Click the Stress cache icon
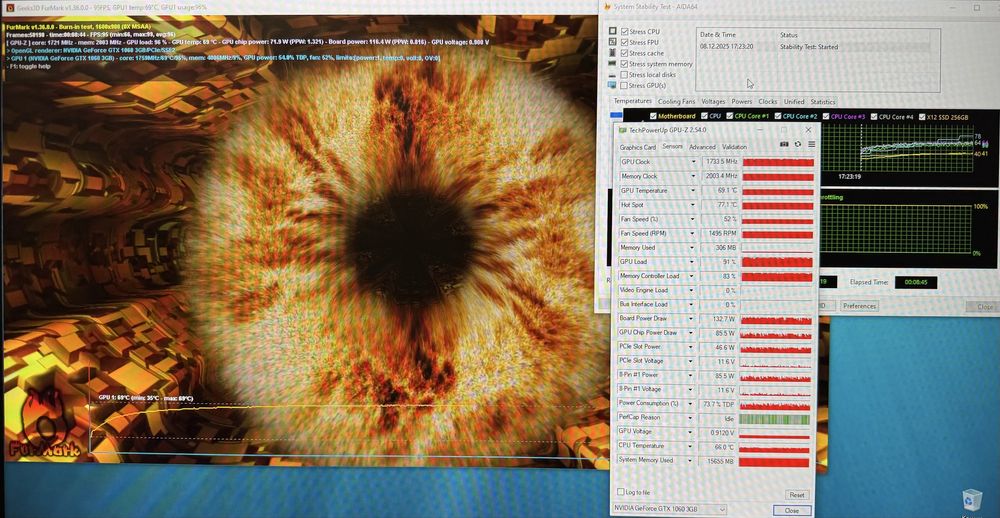 [612, 53]
